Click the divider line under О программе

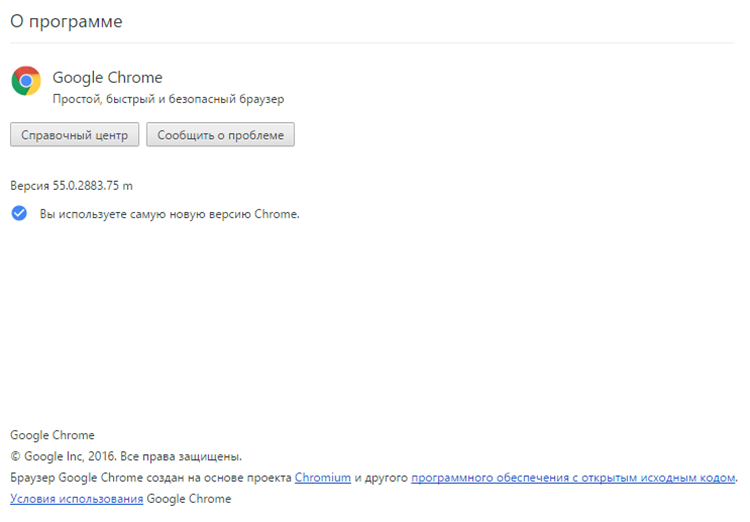(x=375, y=43)
